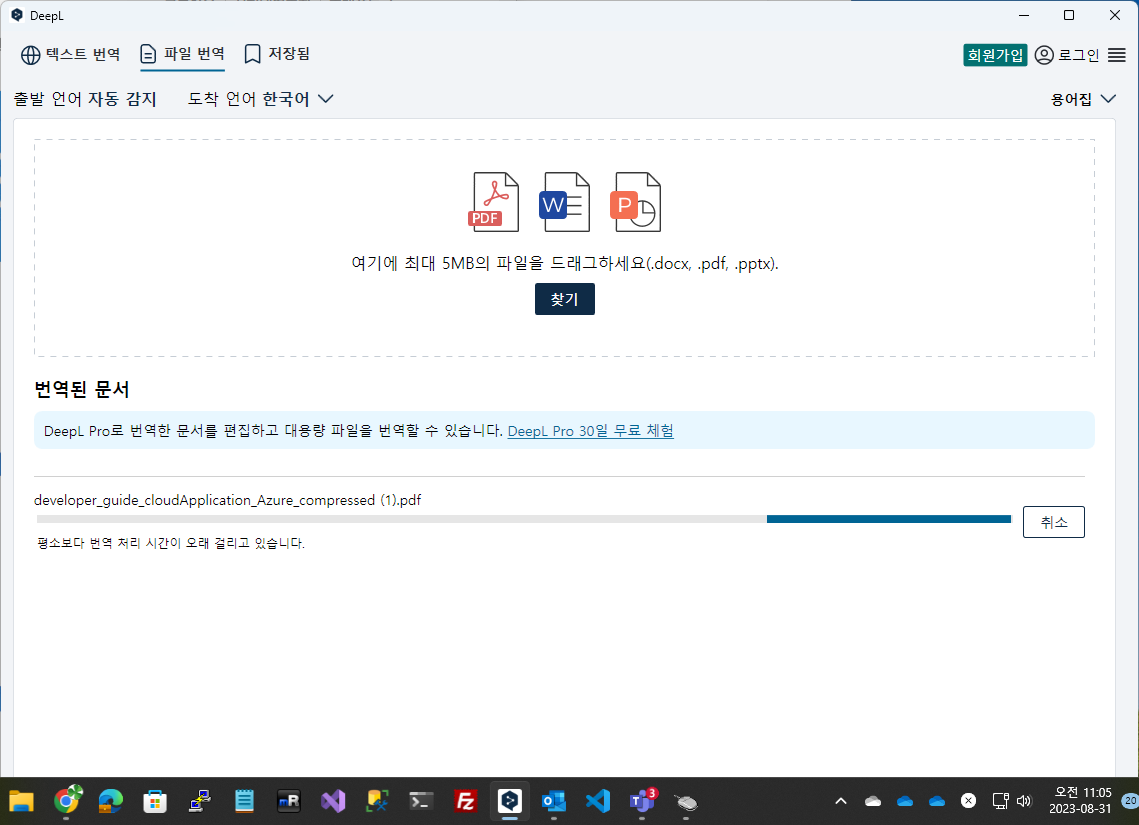Expand the 용어집 glossary dropdown
The image size is (1139, 825).
coord(1083,99)
